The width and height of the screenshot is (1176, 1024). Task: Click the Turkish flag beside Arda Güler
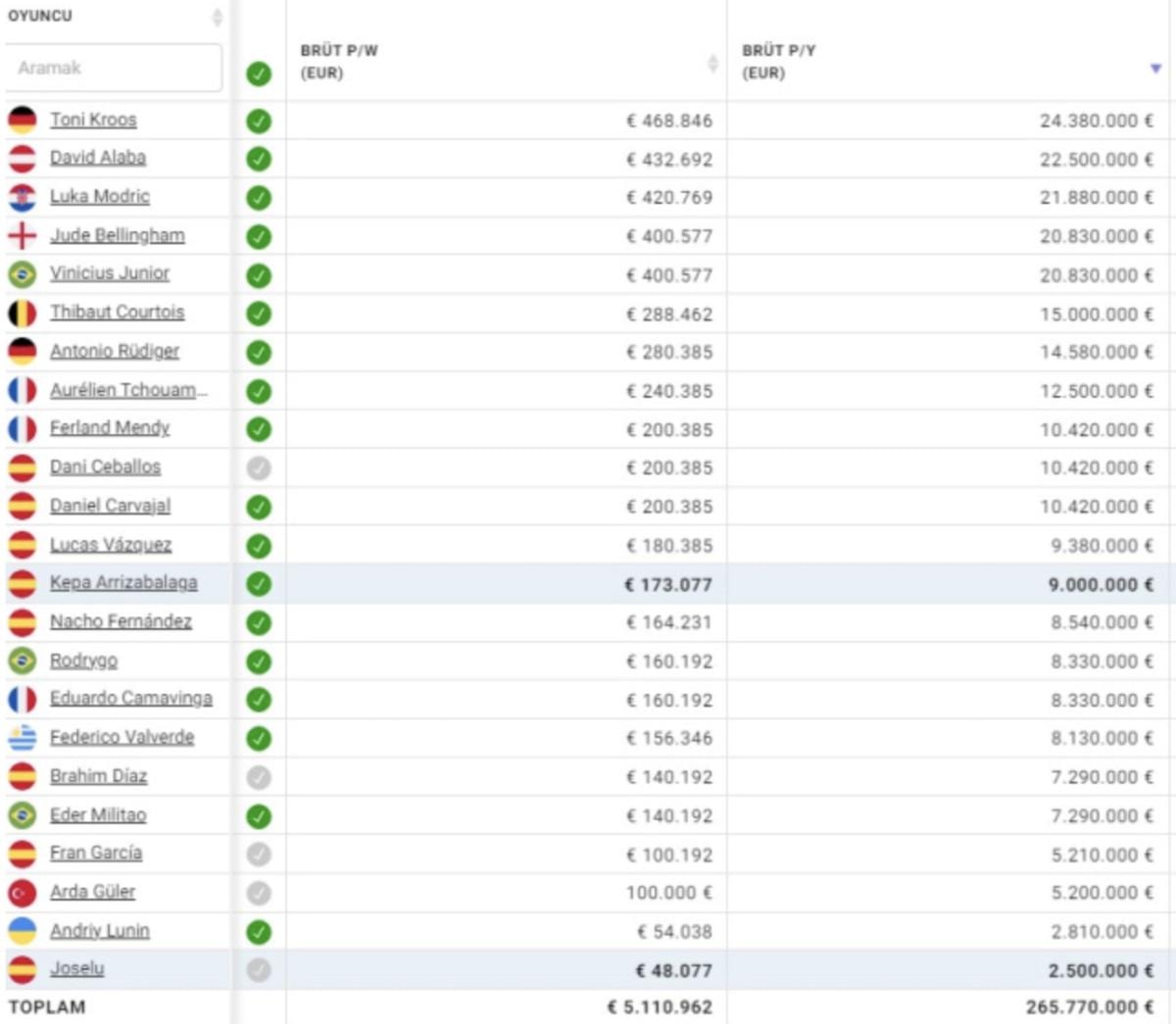pos(22,893)
